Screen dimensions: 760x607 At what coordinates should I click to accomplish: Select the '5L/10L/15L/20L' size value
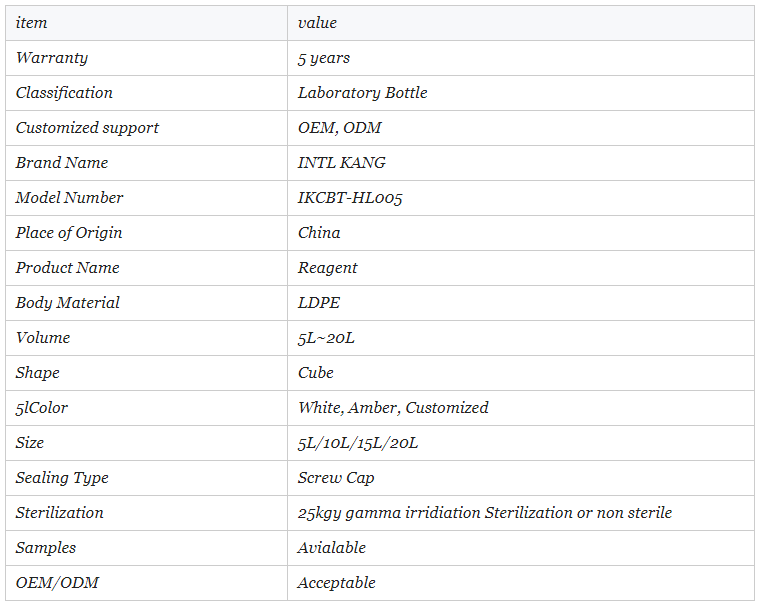[358, 443]
